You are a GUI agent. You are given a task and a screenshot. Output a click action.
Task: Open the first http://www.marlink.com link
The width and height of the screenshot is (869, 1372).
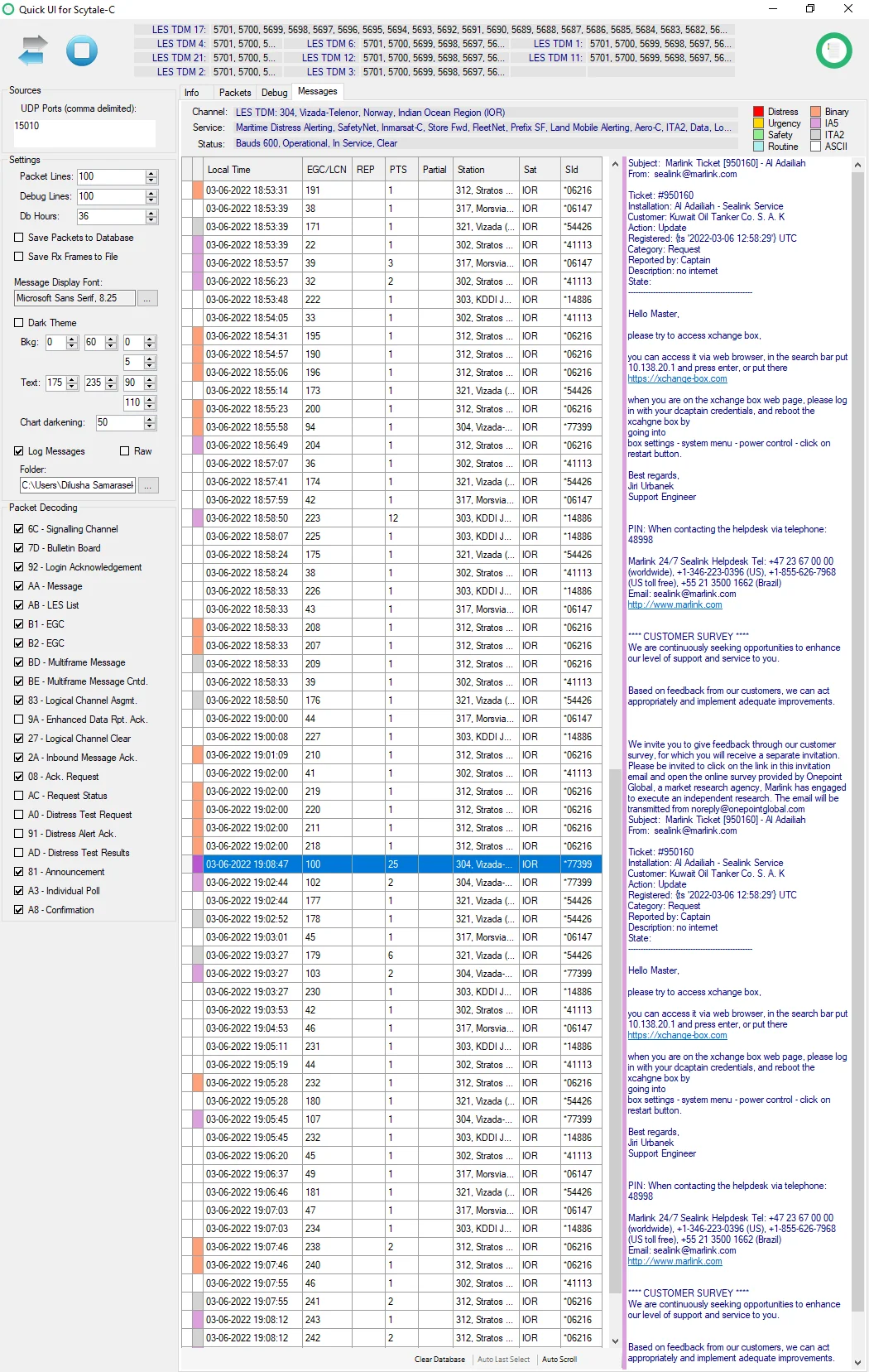click(x=675, y=605)
